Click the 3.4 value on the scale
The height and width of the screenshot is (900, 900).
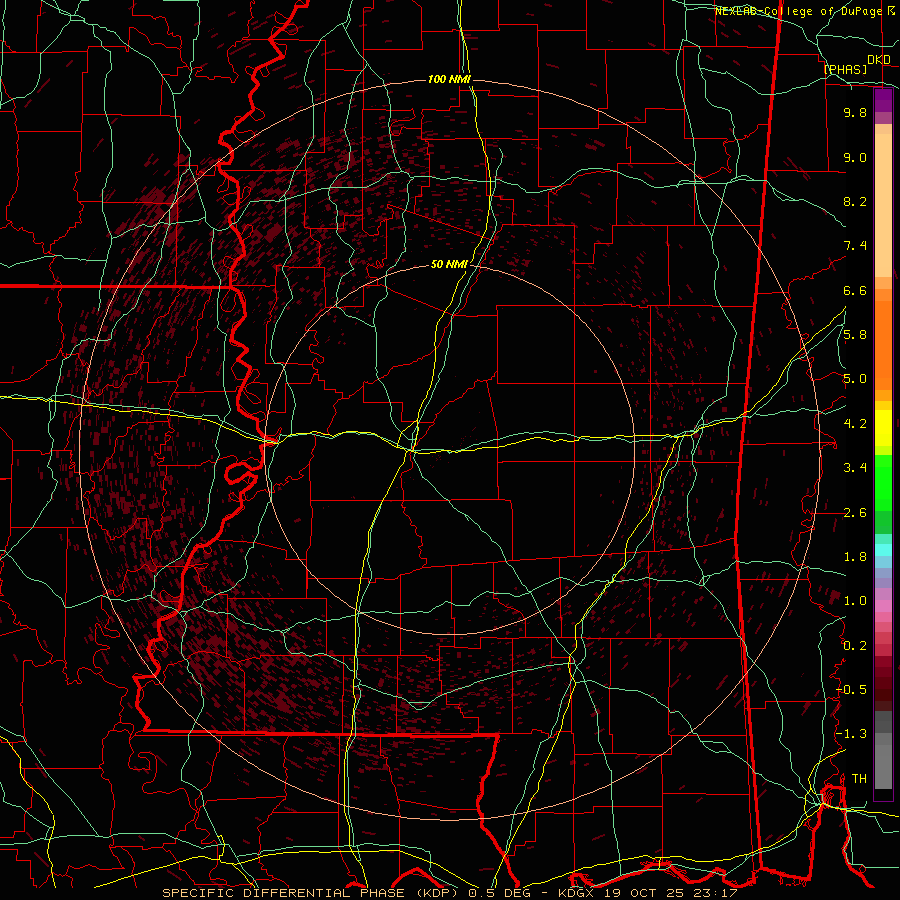pos(855,468)
